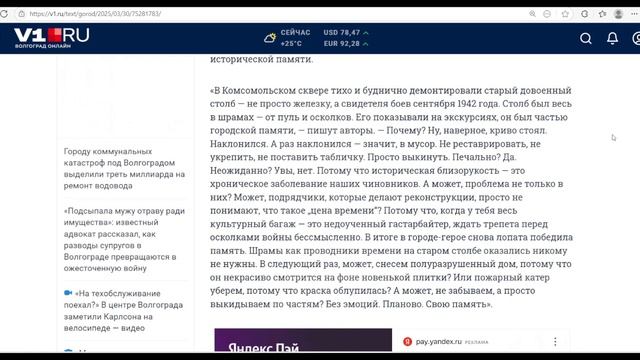Screen dimensions: 640x360
Task: Open the browser profile avatar
Action: pos(618,14)
